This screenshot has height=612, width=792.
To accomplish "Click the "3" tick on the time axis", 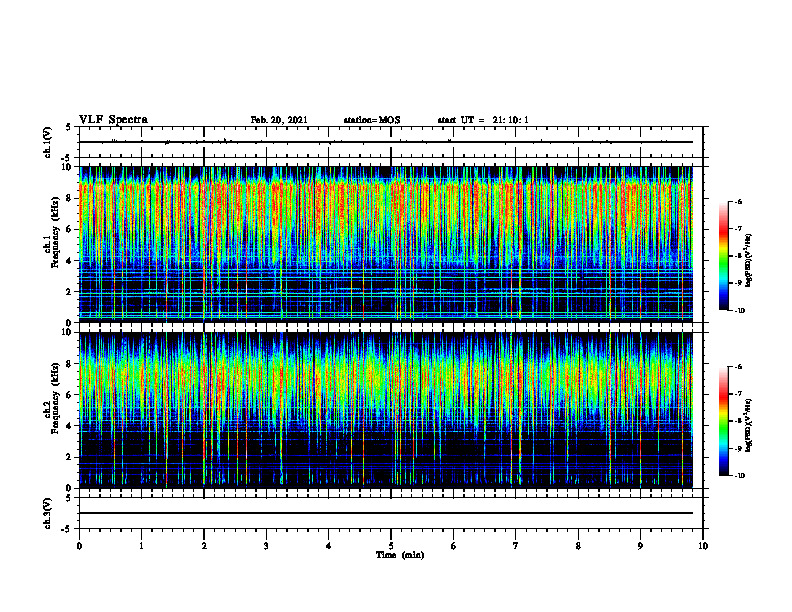I will click(x=266, y=546).
